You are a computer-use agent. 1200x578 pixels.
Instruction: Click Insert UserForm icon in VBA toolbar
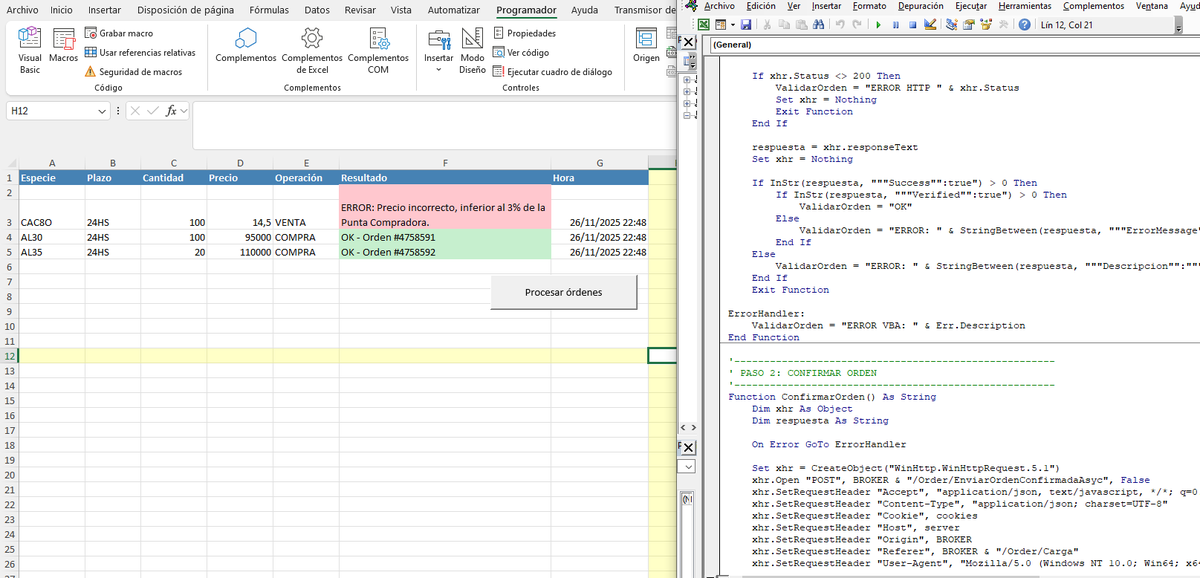[720, 24]
